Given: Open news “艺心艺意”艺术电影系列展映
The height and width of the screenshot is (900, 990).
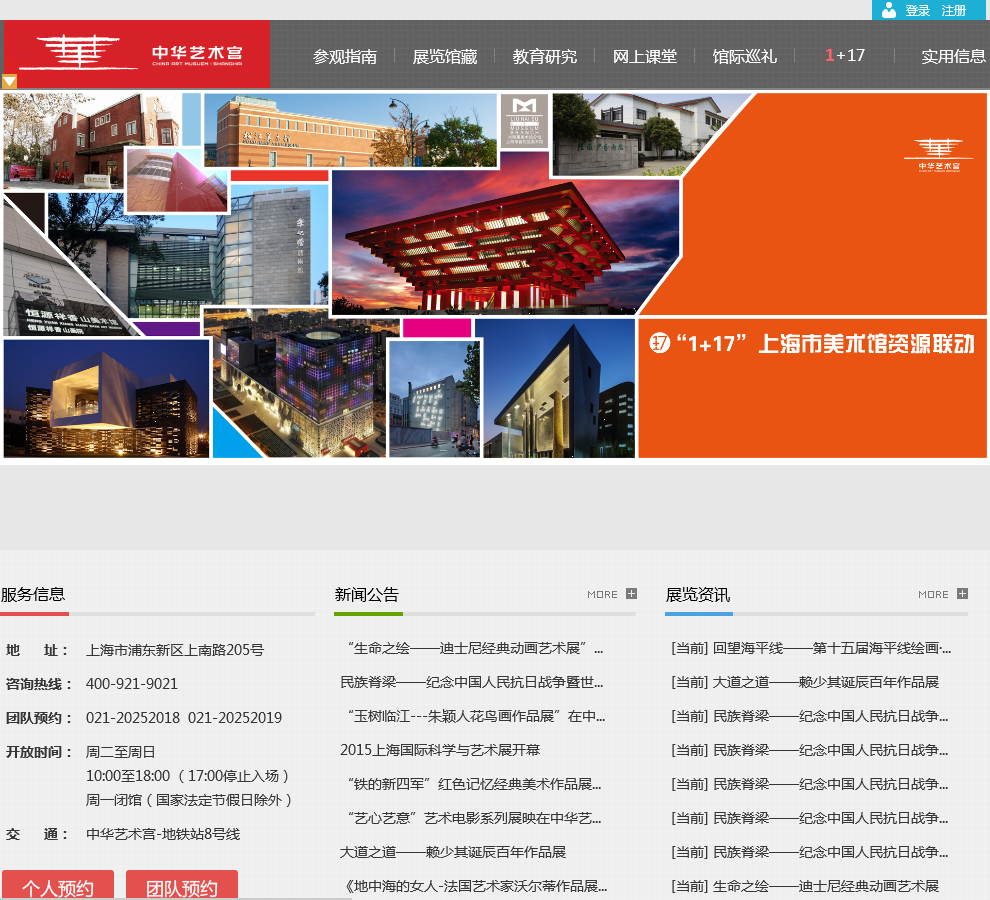Looking at the screenshot, I should point(471,819).
